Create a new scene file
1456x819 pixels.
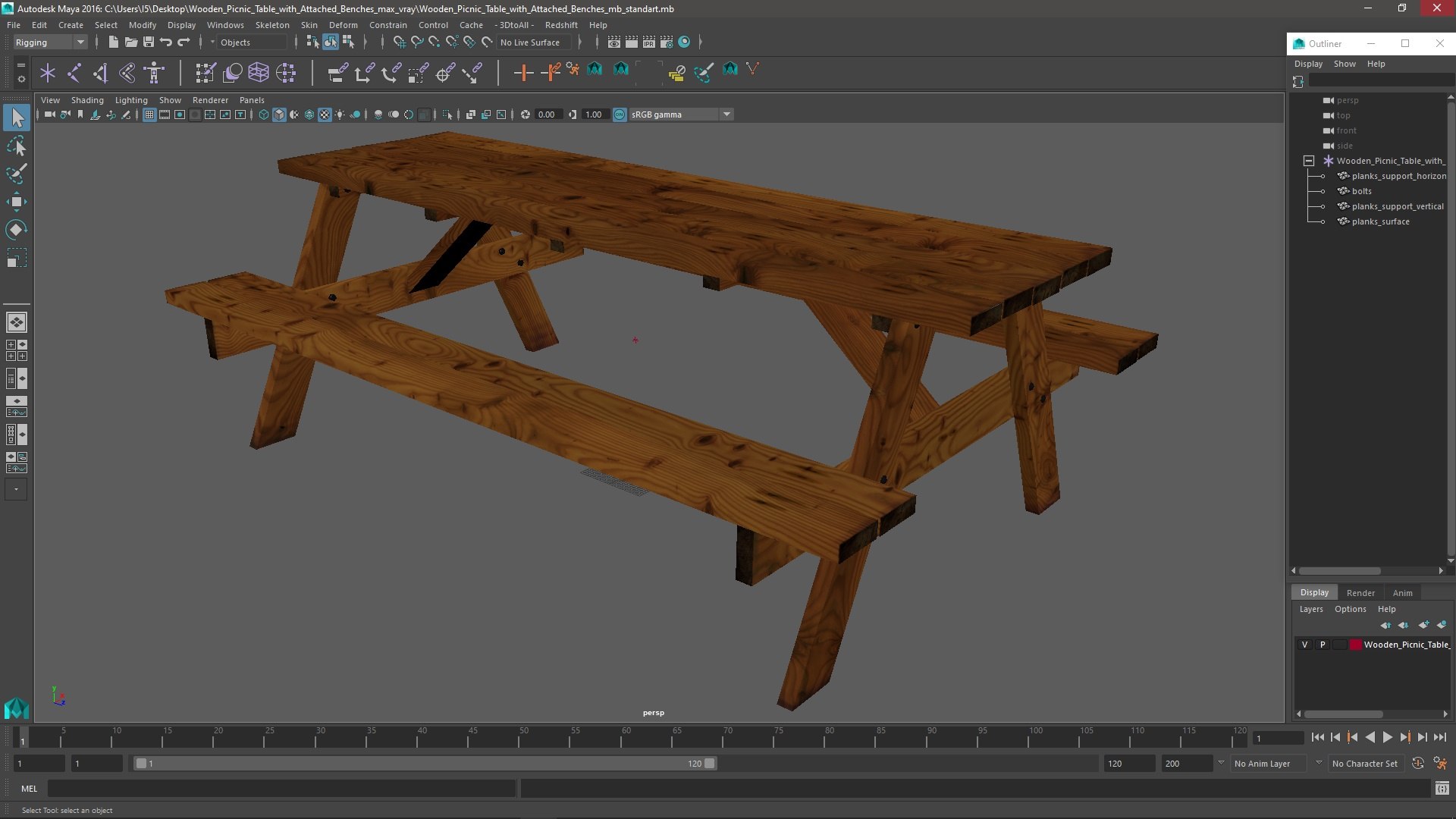[x=113, y=42]
